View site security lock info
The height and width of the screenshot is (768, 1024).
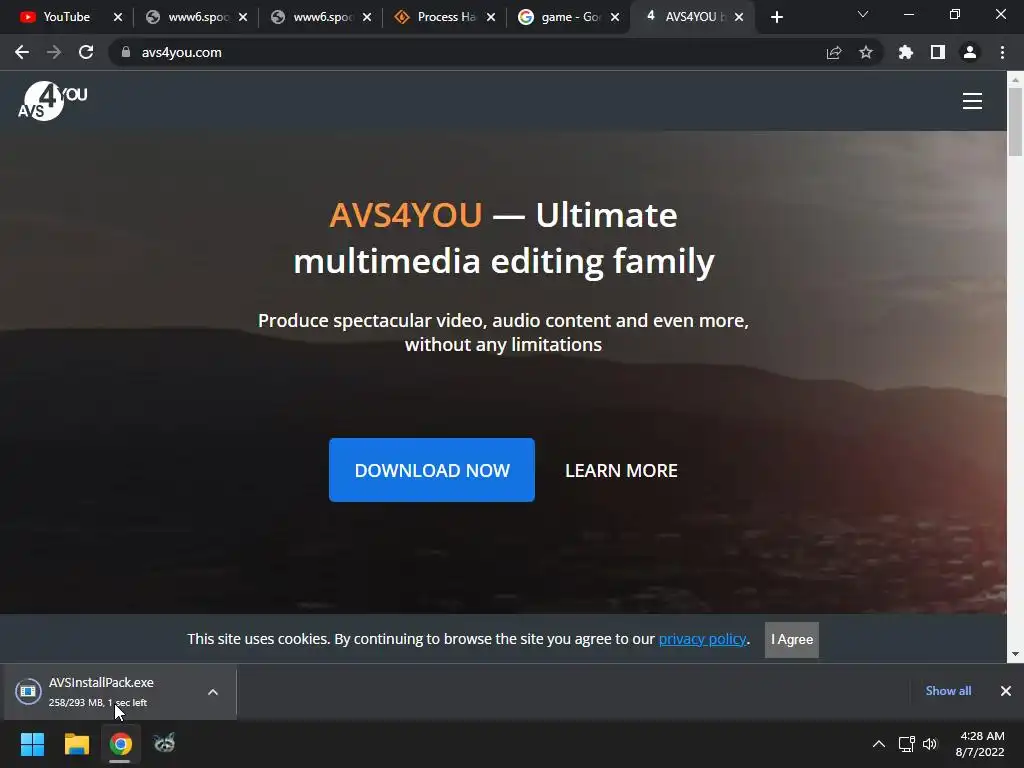coord(125,52)
